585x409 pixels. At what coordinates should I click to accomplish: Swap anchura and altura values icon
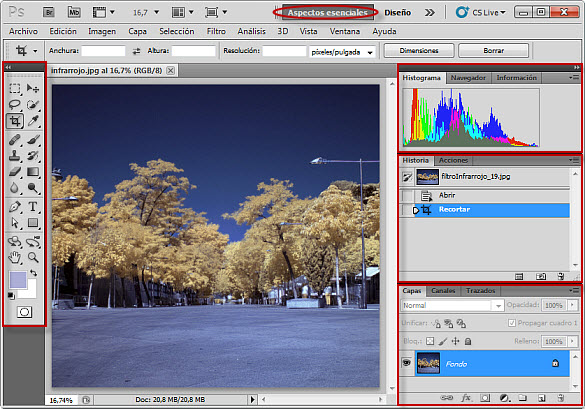(x=136, y=51)
